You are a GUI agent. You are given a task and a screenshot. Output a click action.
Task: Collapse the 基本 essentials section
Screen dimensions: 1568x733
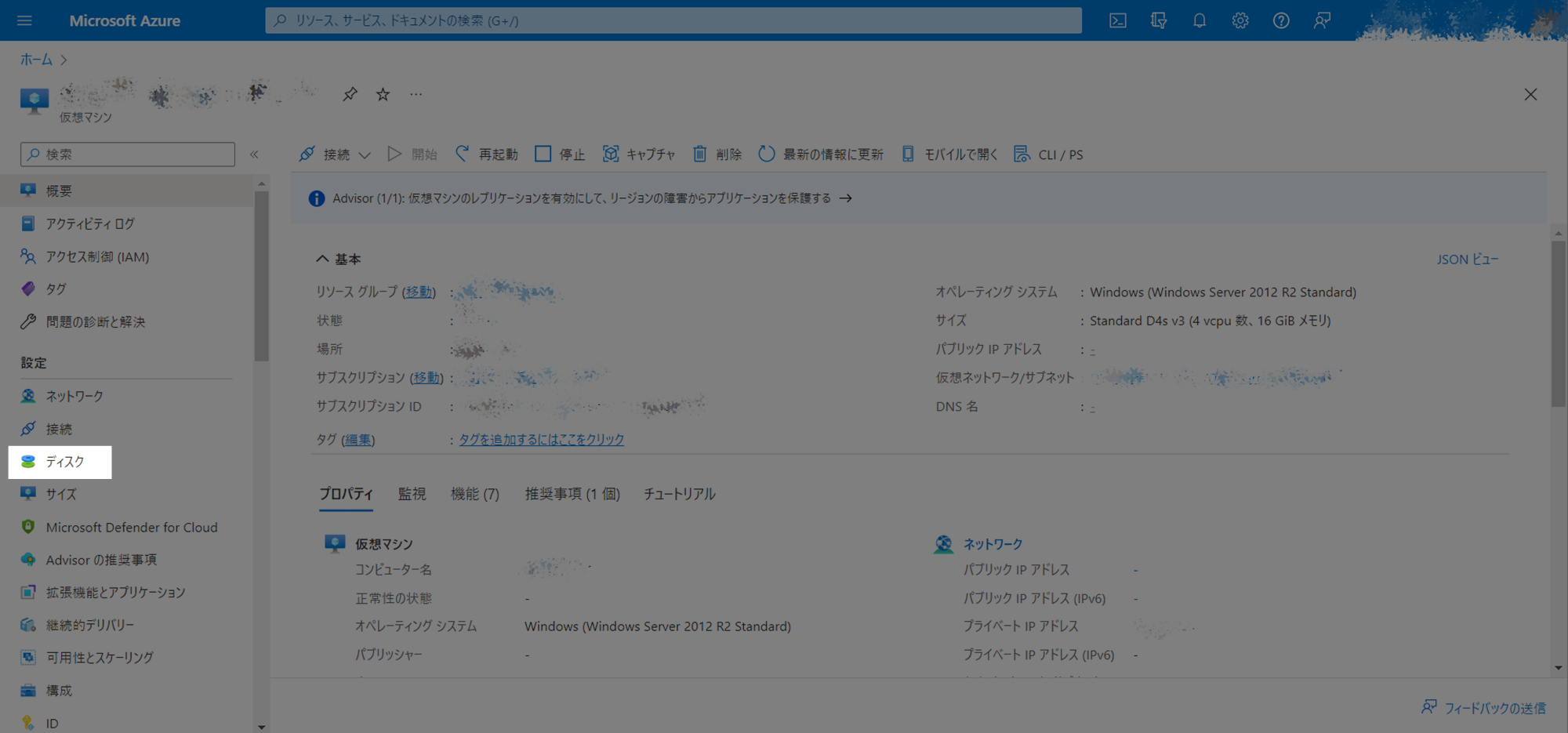[339, 259]
